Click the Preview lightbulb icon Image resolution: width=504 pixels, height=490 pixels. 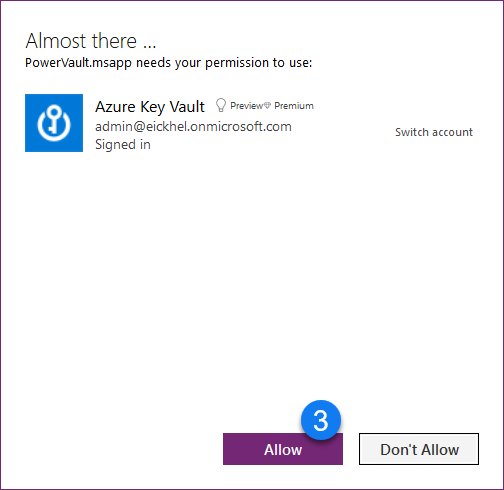[221, 105]
